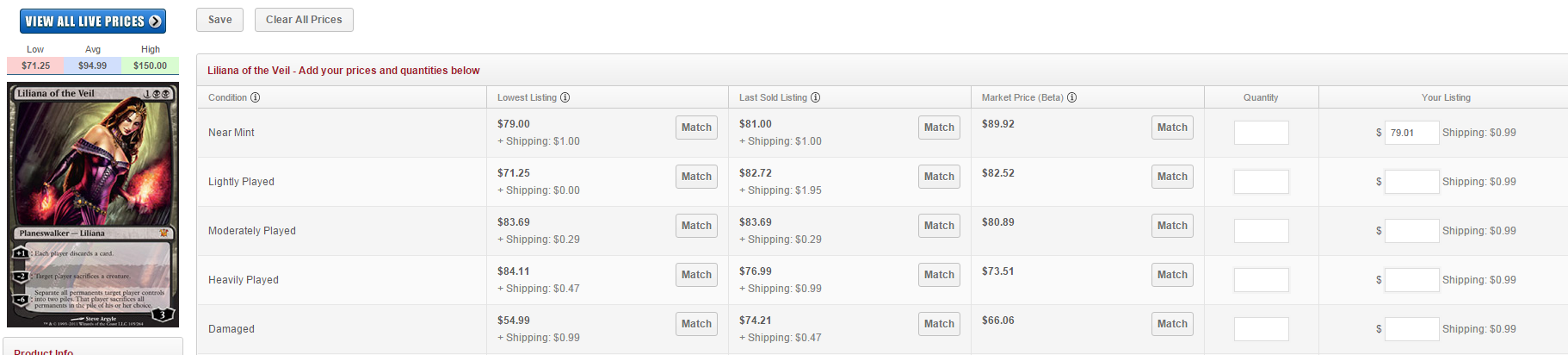Image resolution: width=1568 pixels, height=355 pixels.
Task: Click the arrow icon on View All Live Prices
Action: [155, 22]
